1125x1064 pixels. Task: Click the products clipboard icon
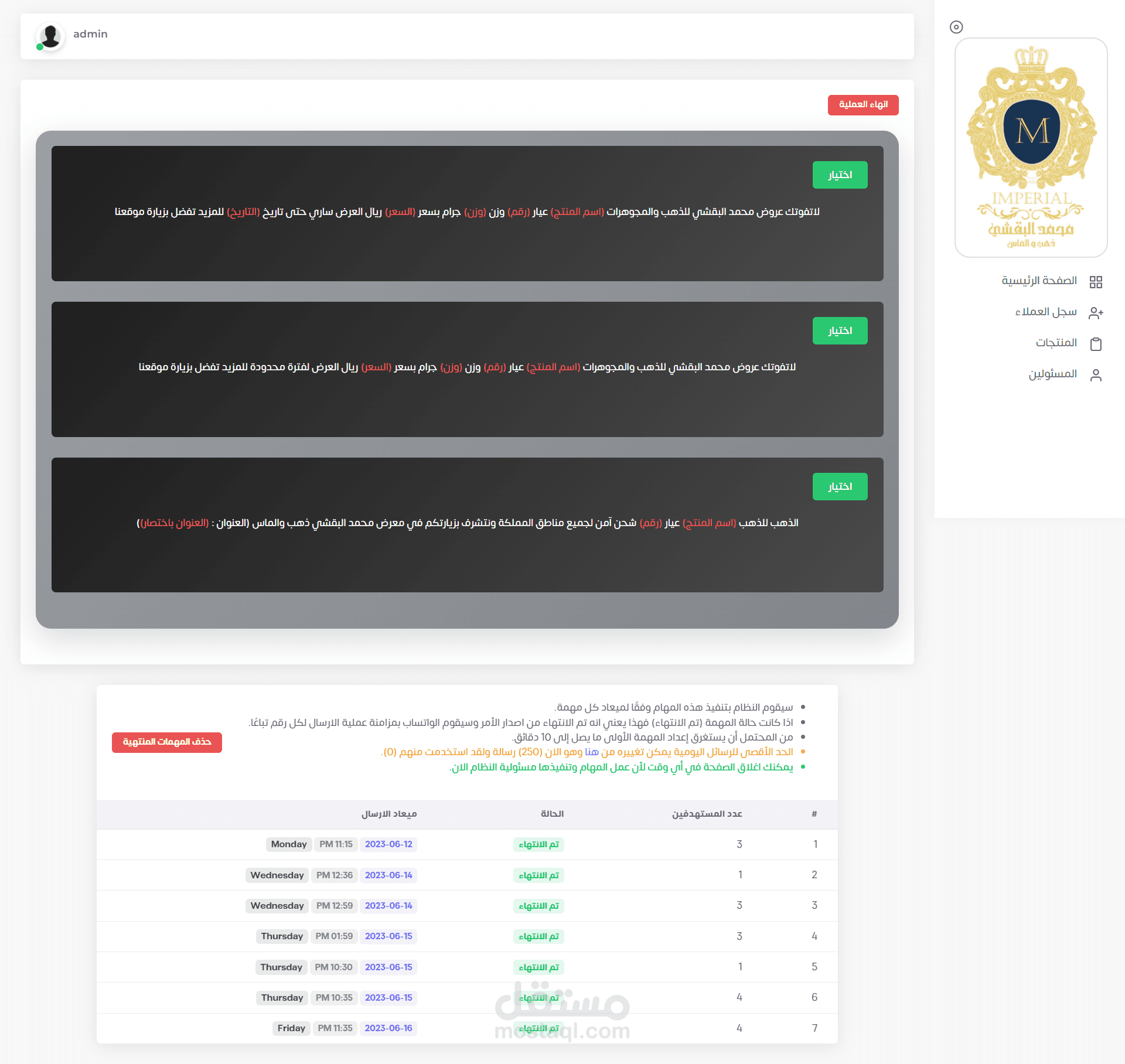pyautogui.click(x=1096, y=344)
